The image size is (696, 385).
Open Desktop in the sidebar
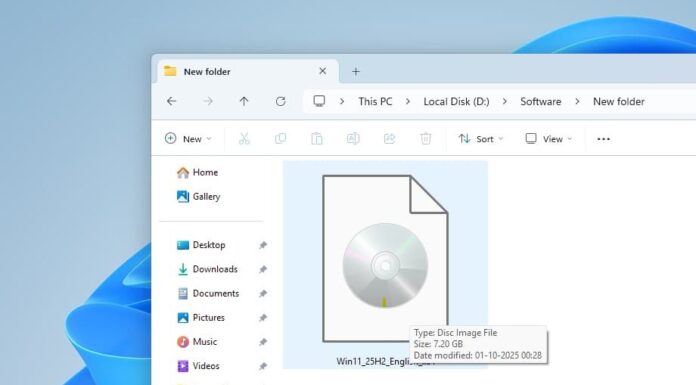(201, 245)
